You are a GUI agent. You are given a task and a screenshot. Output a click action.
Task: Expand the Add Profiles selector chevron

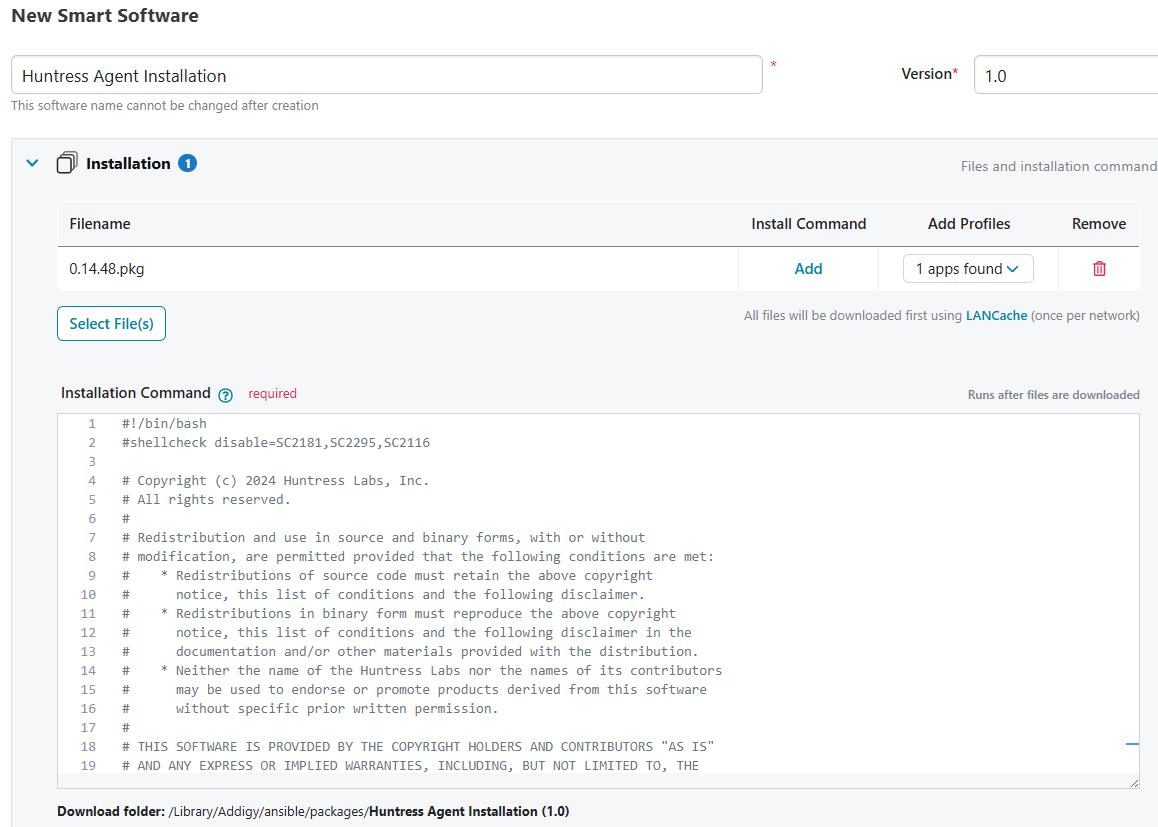tap(1013, 268)
